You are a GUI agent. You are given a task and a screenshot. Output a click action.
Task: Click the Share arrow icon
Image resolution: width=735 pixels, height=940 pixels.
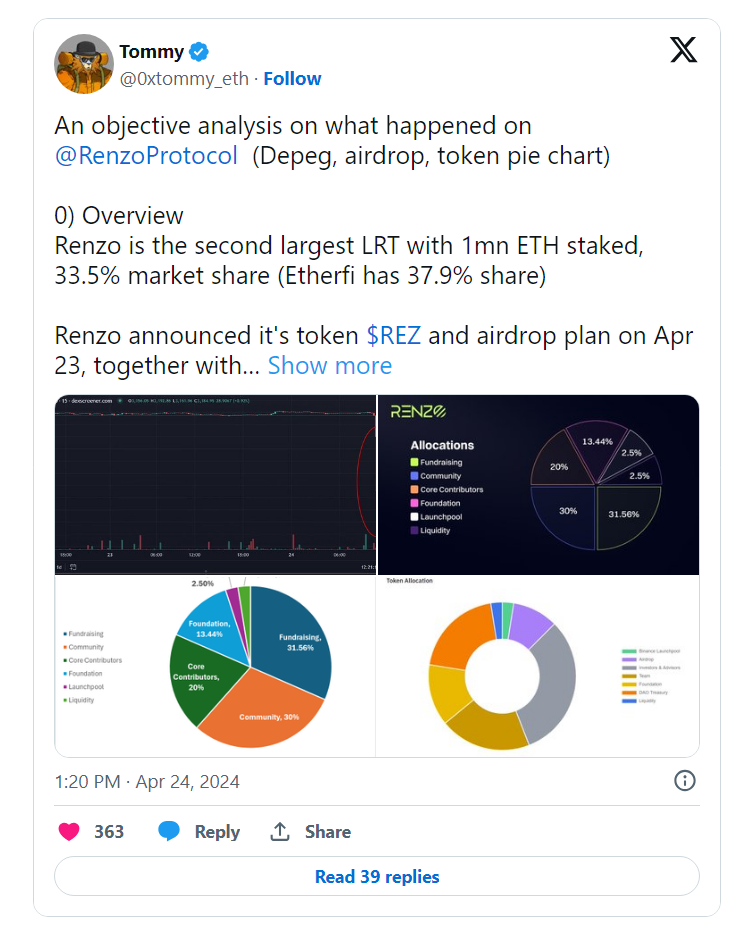pos(279,831)
